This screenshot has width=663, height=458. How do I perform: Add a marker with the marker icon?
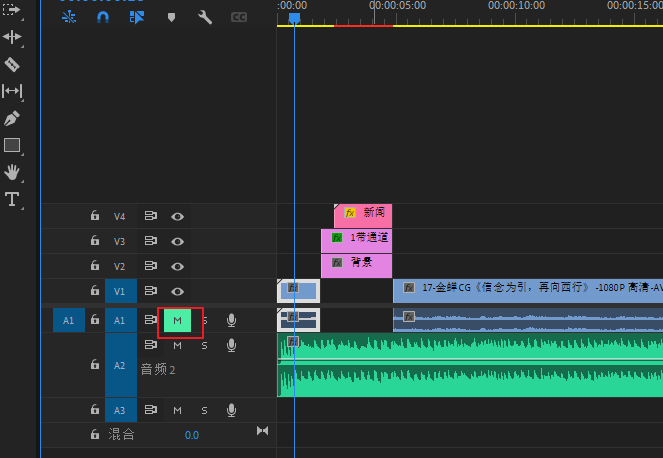171,17
